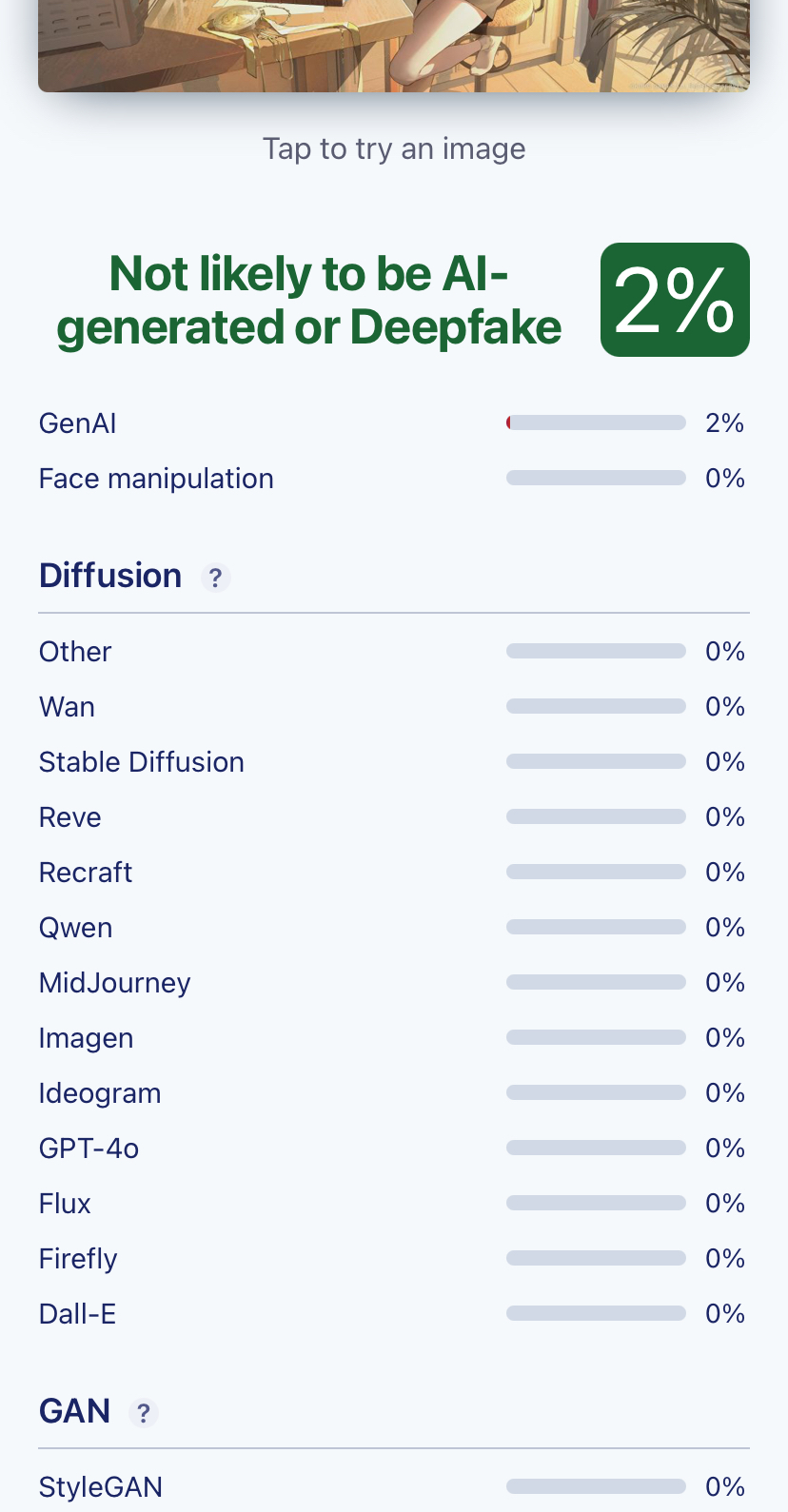The image size is (788, 1512).
Task: Click the 'Not likely to be AI-generated' headline
Action: pyautogui.click(x=309, y=301)
